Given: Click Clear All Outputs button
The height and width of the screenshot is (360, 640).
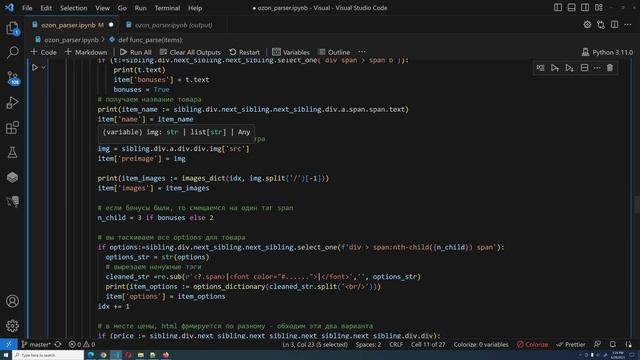Looking at the screenshot, I should (x=190, y=52).
